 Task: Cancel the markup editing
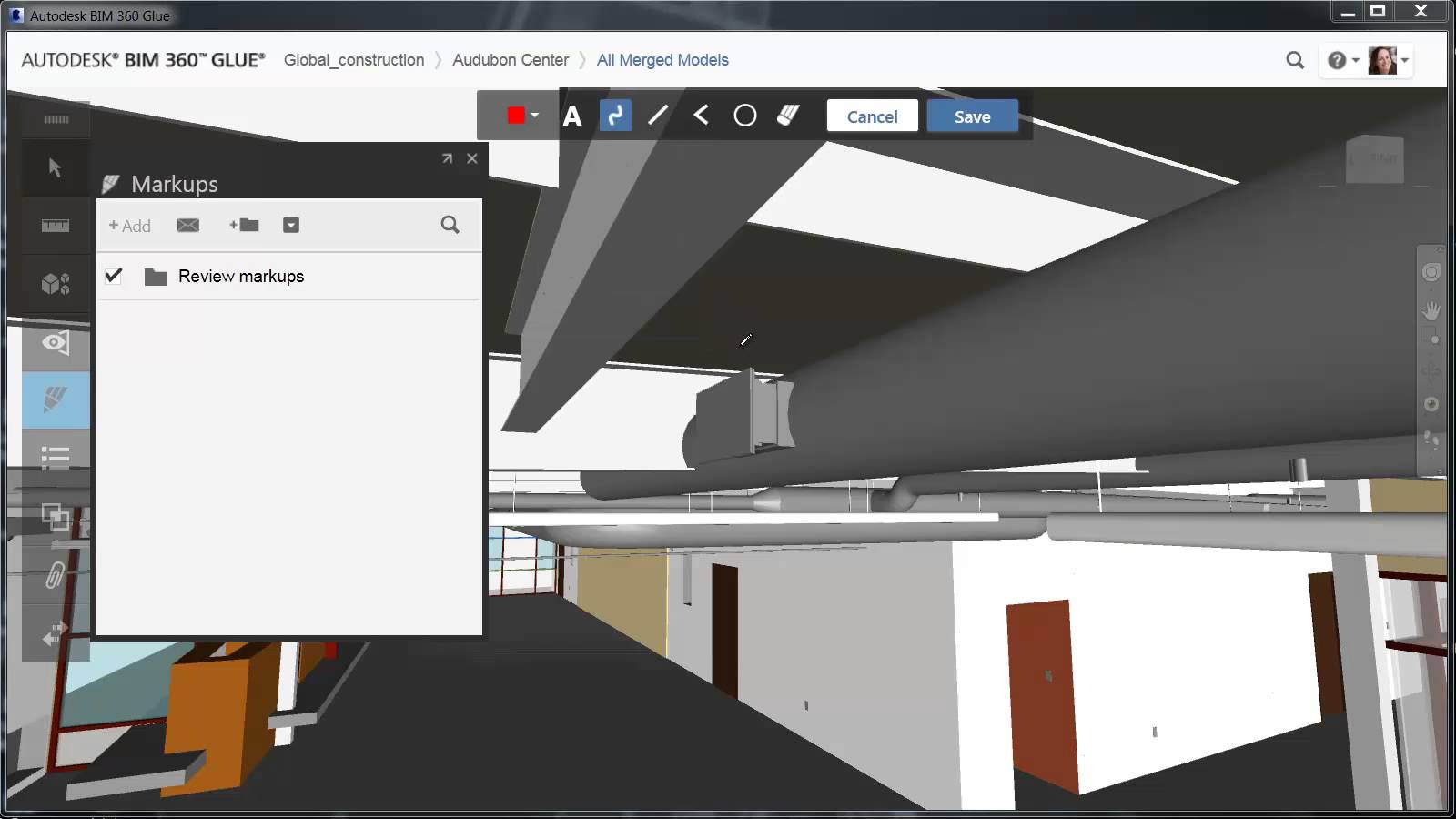[871, 116]
